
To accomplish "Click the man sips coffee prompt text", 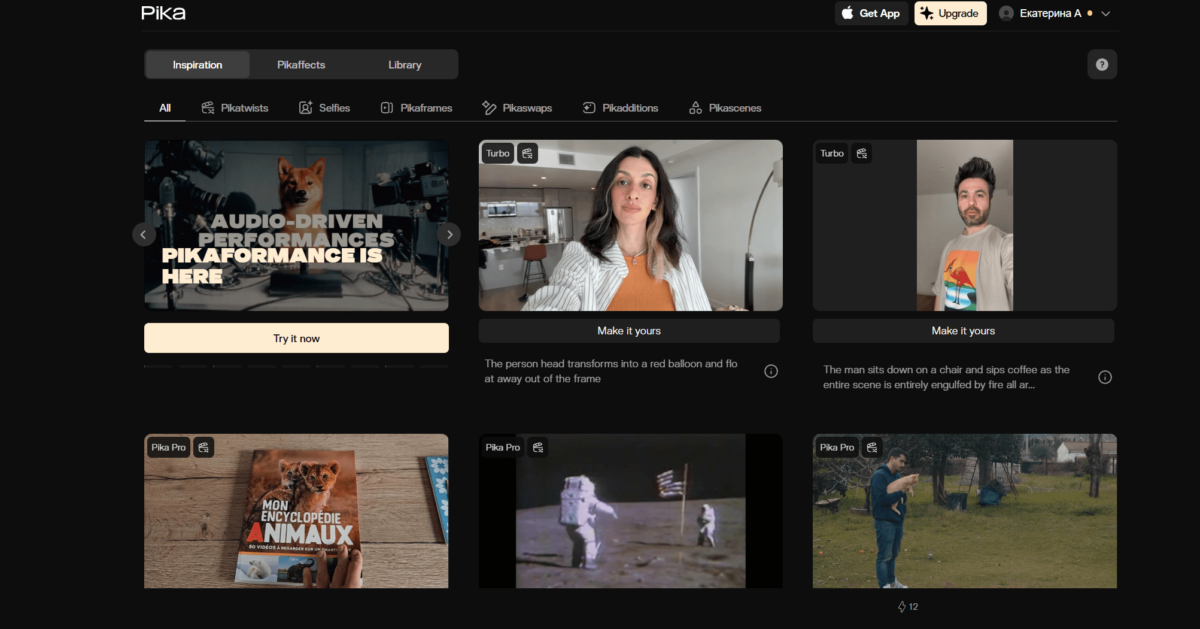I will 946,377.
